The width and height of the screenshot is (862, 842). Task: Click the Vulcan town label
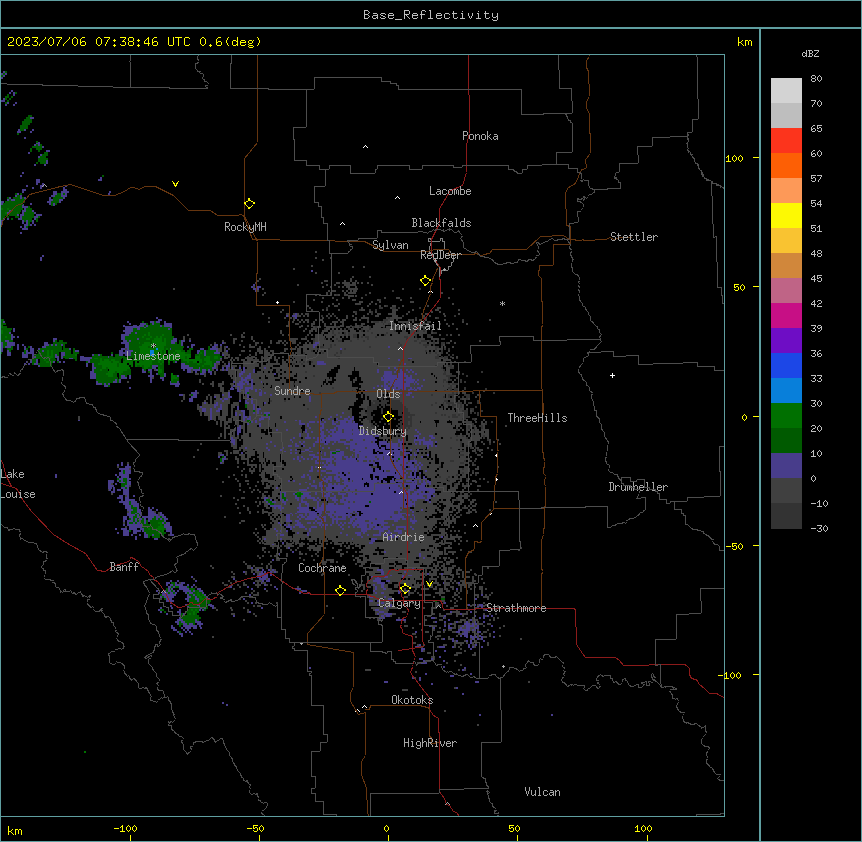[x=543, y=792]
